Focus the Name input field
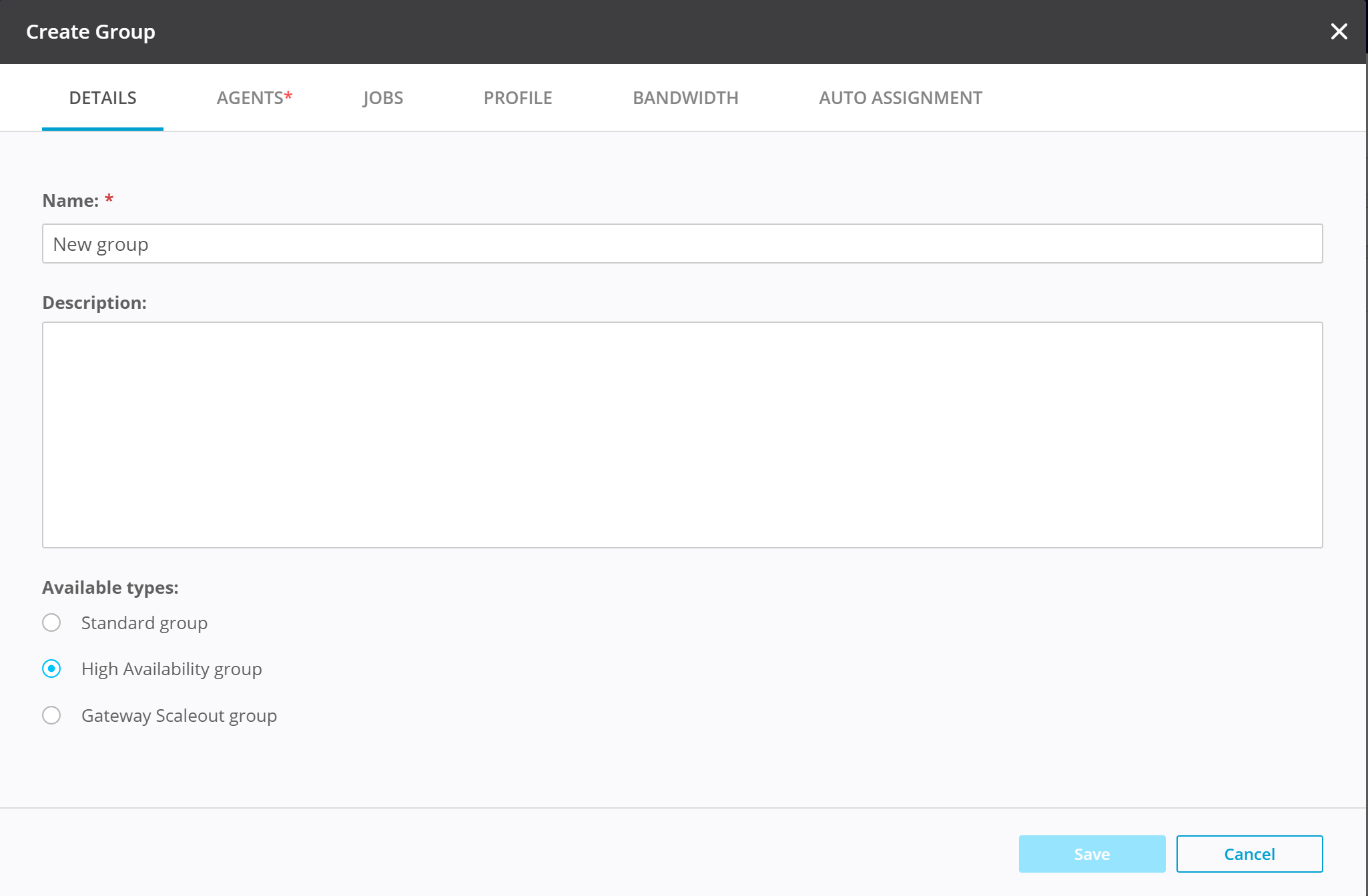This screenshot has height=896, width=1368. (x=682, y=244)
